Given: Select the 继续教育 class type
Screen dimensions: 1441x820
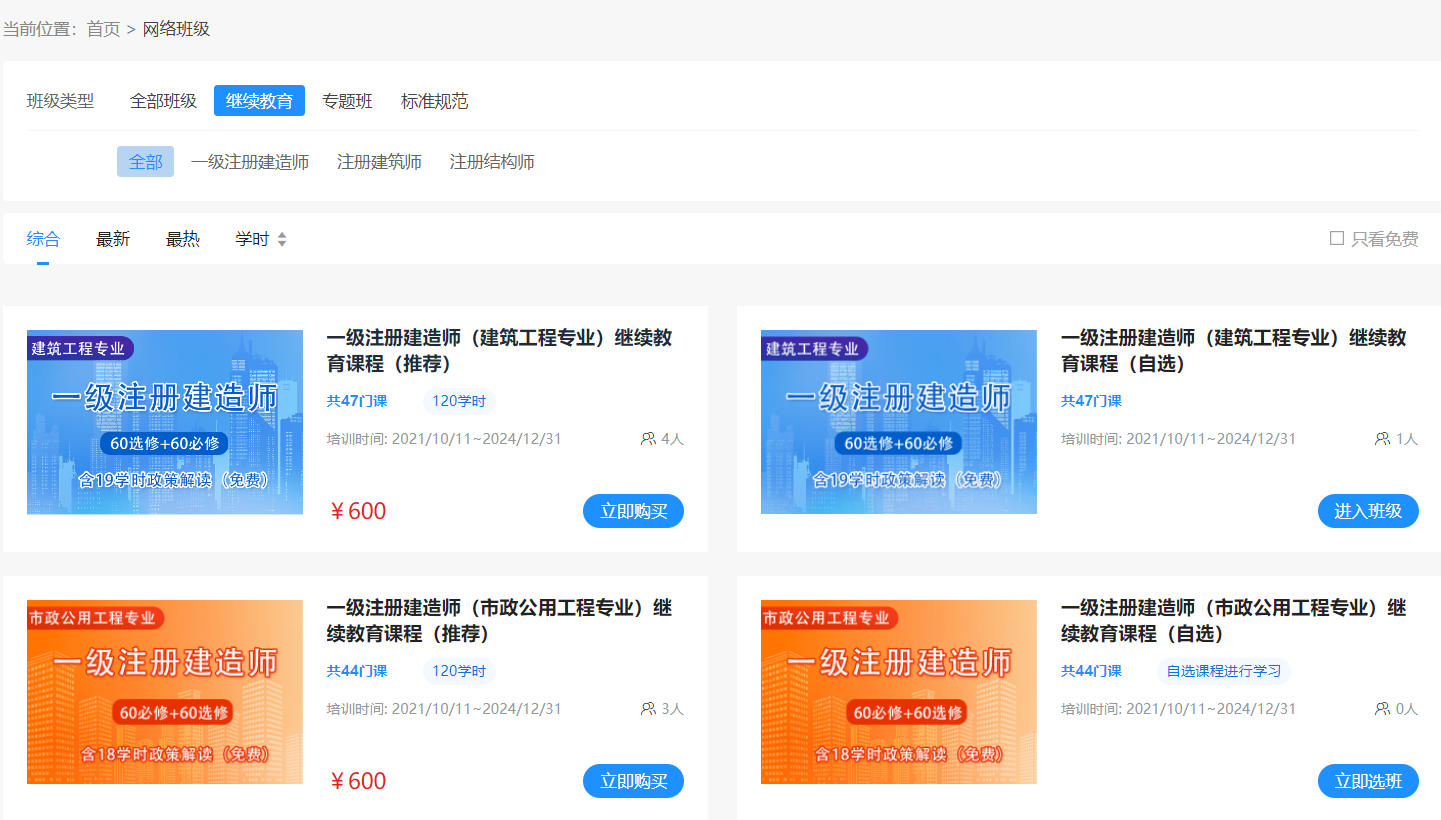Looking at the screenshot, I should [259, 101].
